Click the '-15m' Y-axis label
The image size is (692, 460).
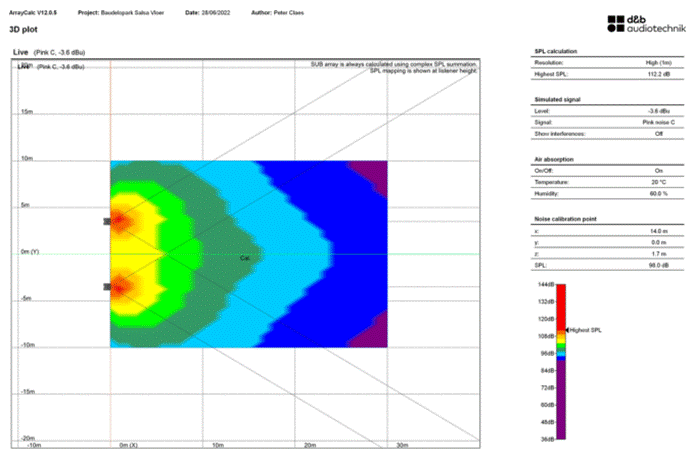coord(27,392)
